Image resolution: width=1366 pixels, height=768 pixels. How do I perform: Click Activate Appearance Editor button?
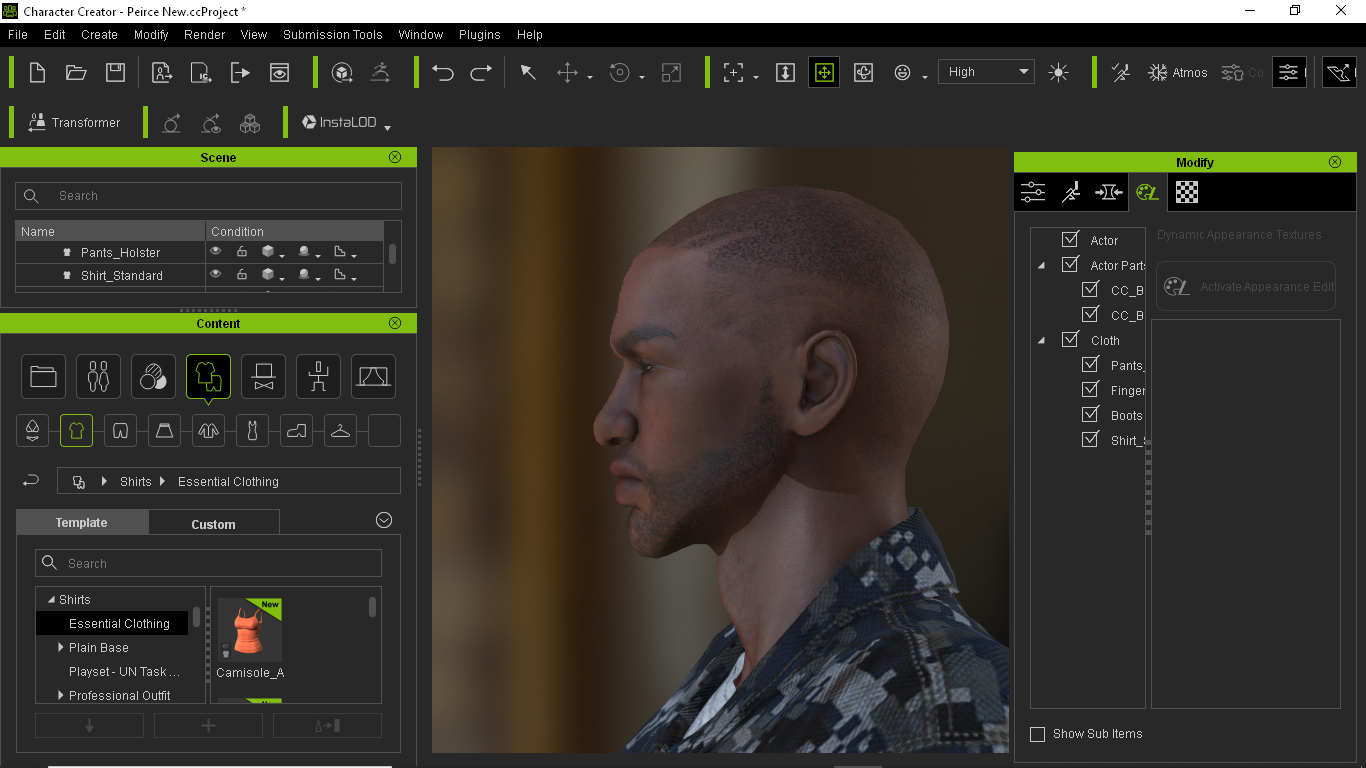click(x=1247, y=287)
